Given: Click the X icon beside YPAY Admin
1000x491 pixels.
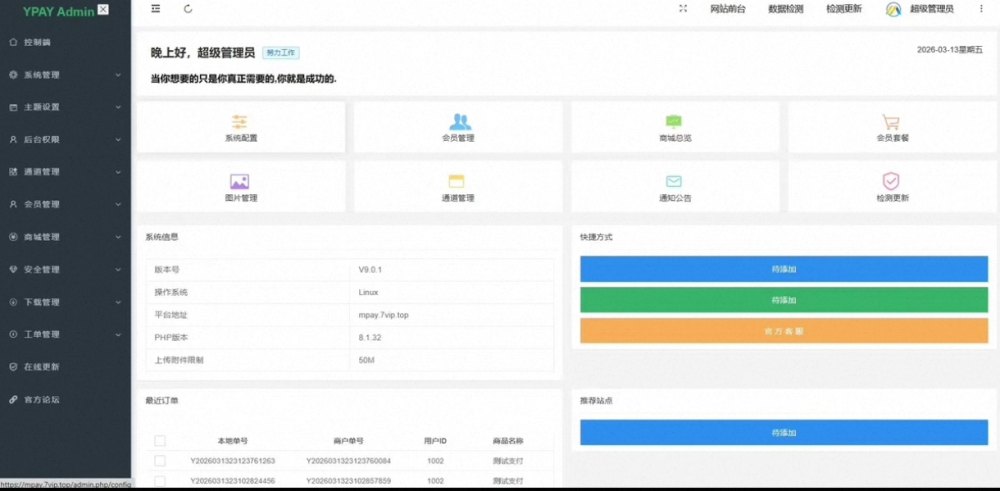Looking at the screenshot, I should click(x=103, y=10).
